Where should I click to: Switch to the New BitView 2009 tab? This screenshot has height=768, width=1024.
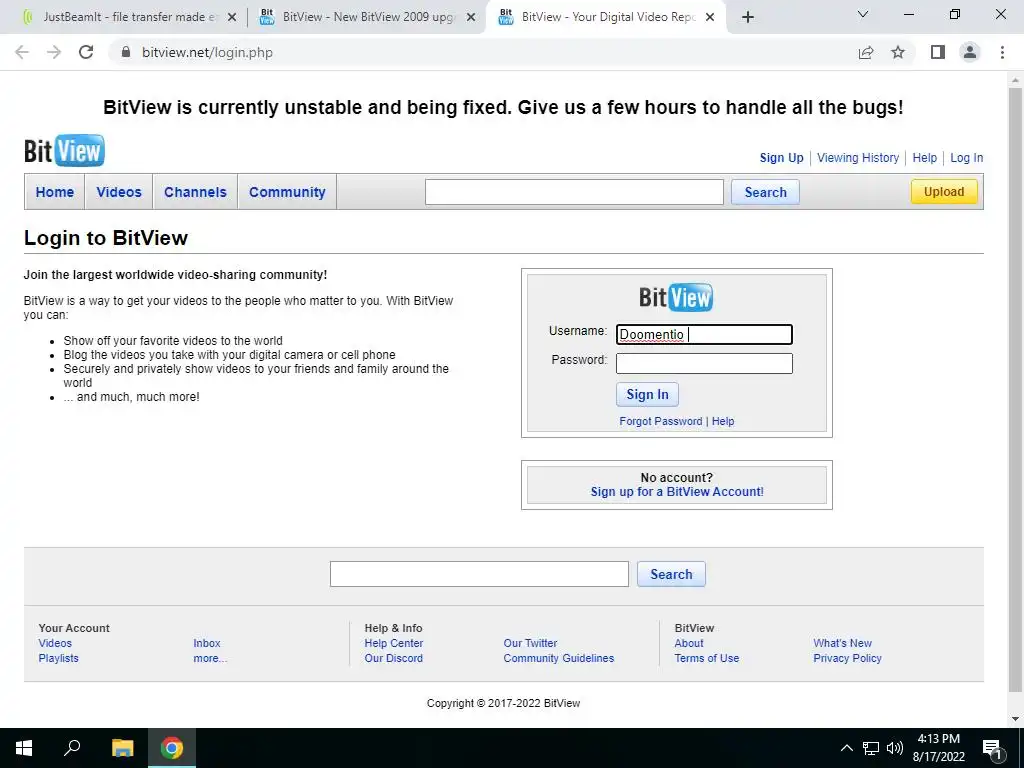click(x=367, y=17)
